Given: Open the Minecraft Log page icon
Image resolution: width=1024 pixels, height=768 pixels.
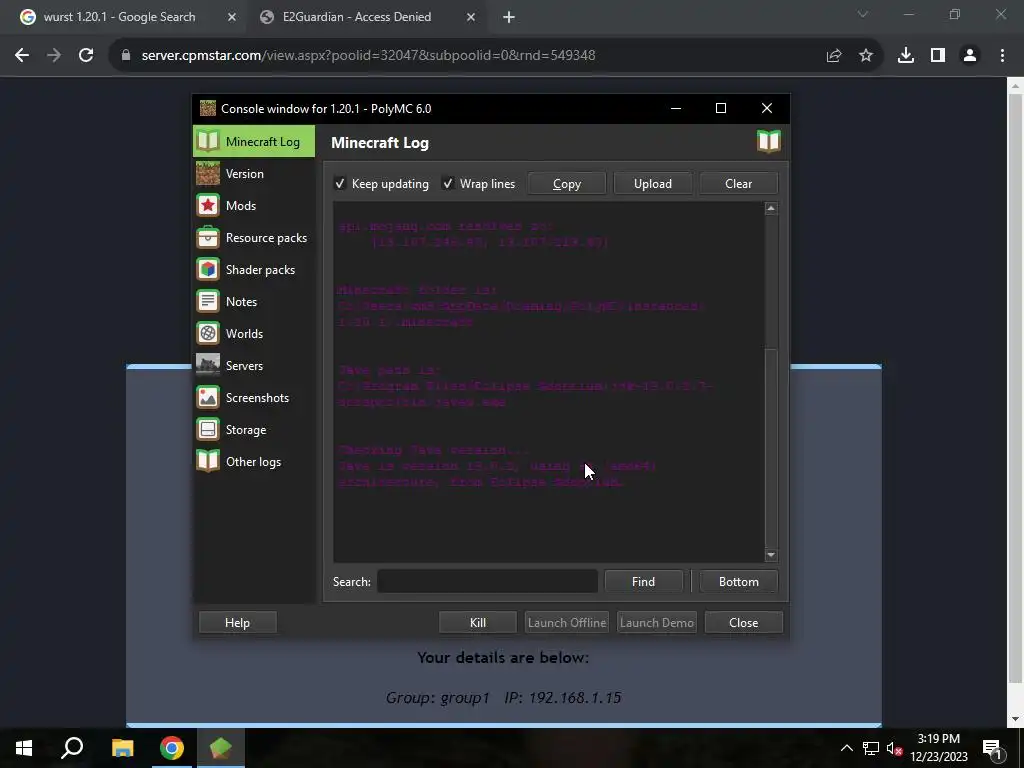Looking at the screenshot, I should 208,141.
